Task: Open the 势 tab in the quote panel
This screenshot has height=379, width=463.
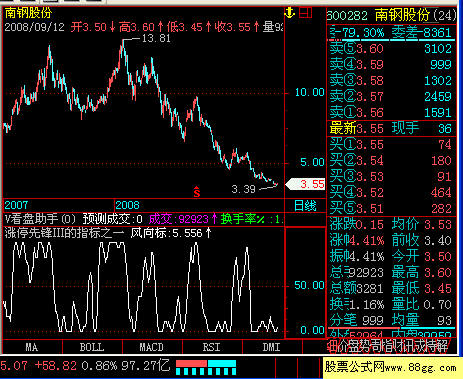Action: 365,347
